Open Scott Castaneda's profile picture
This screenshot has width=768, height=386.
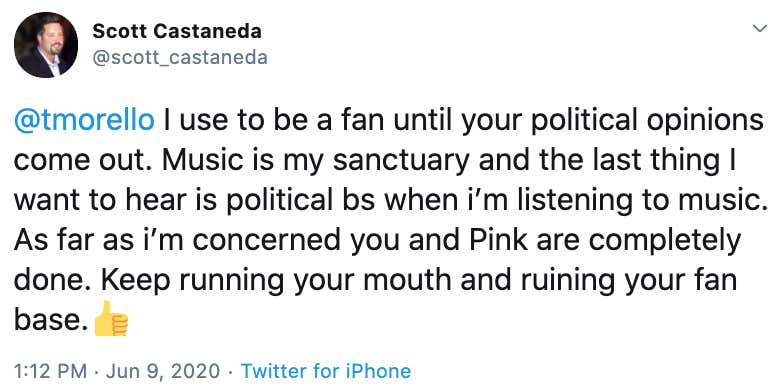(46, 45)
